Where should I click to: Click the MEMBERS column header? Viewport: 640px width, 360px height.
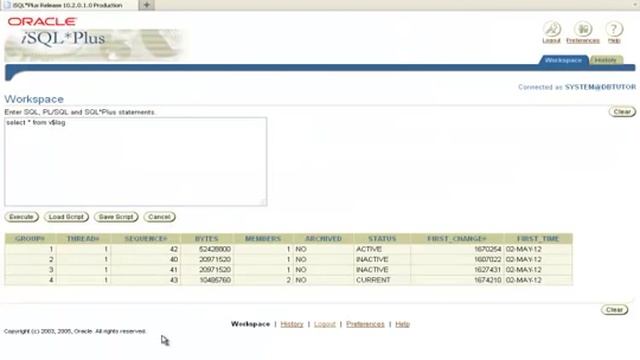pos(263,238)
